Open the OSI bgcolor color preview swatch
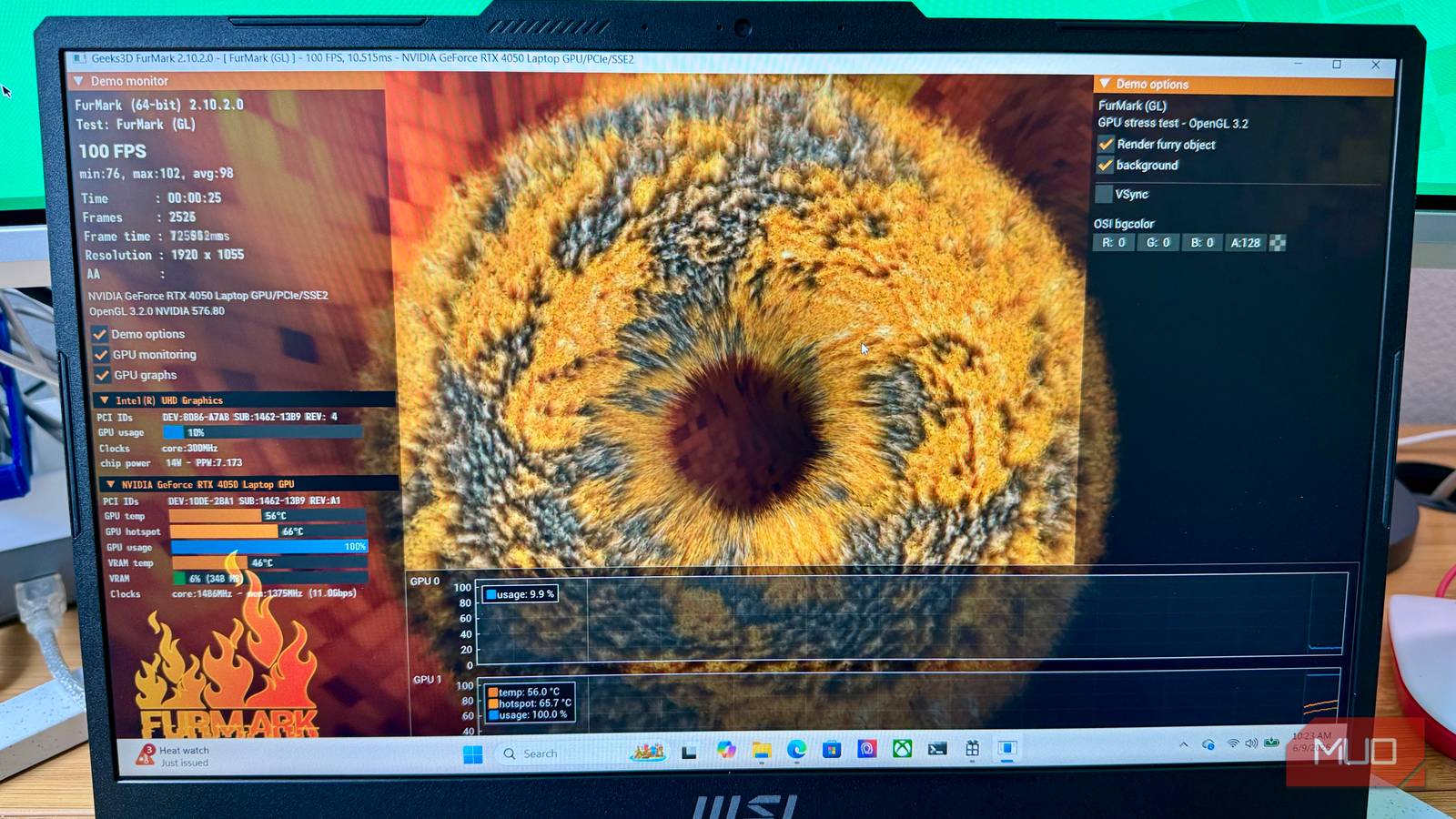 point(1278,243)
